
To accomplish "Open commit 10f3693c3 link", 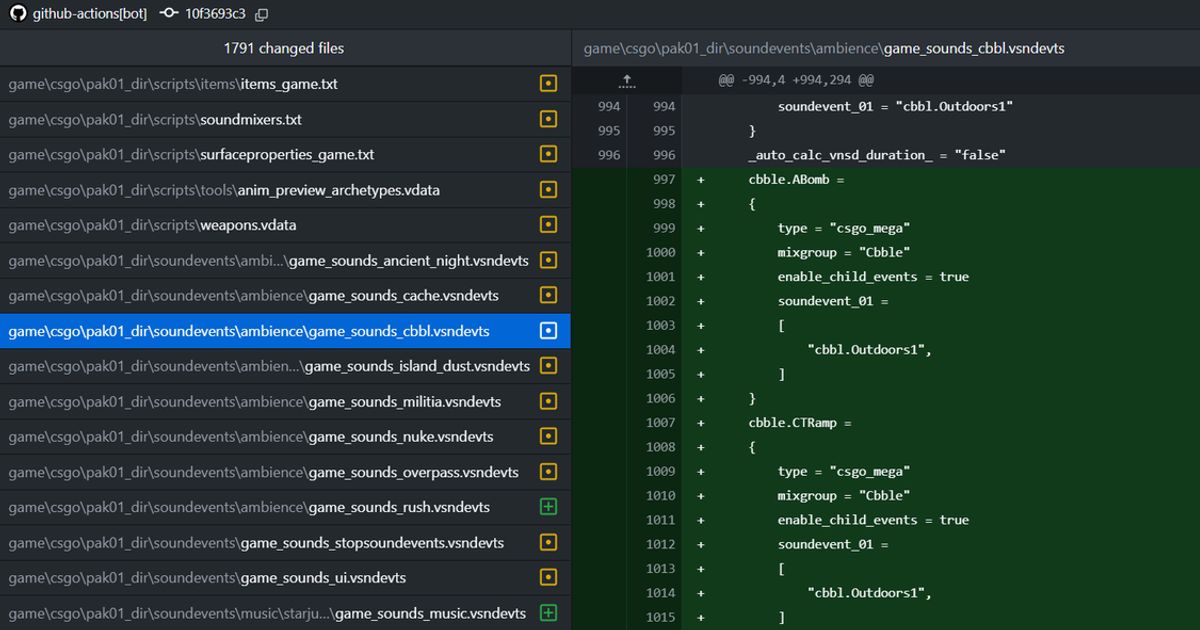I will point(215,14).
